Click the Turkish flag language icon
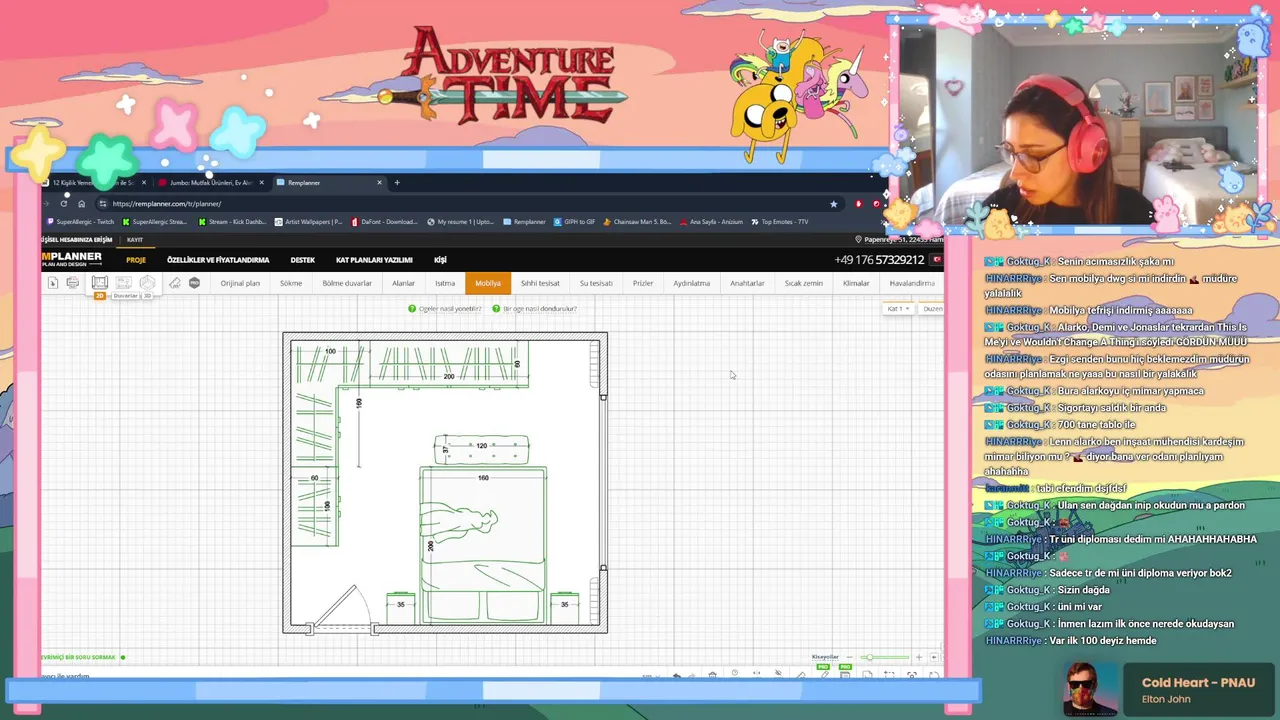 (937, 260)
